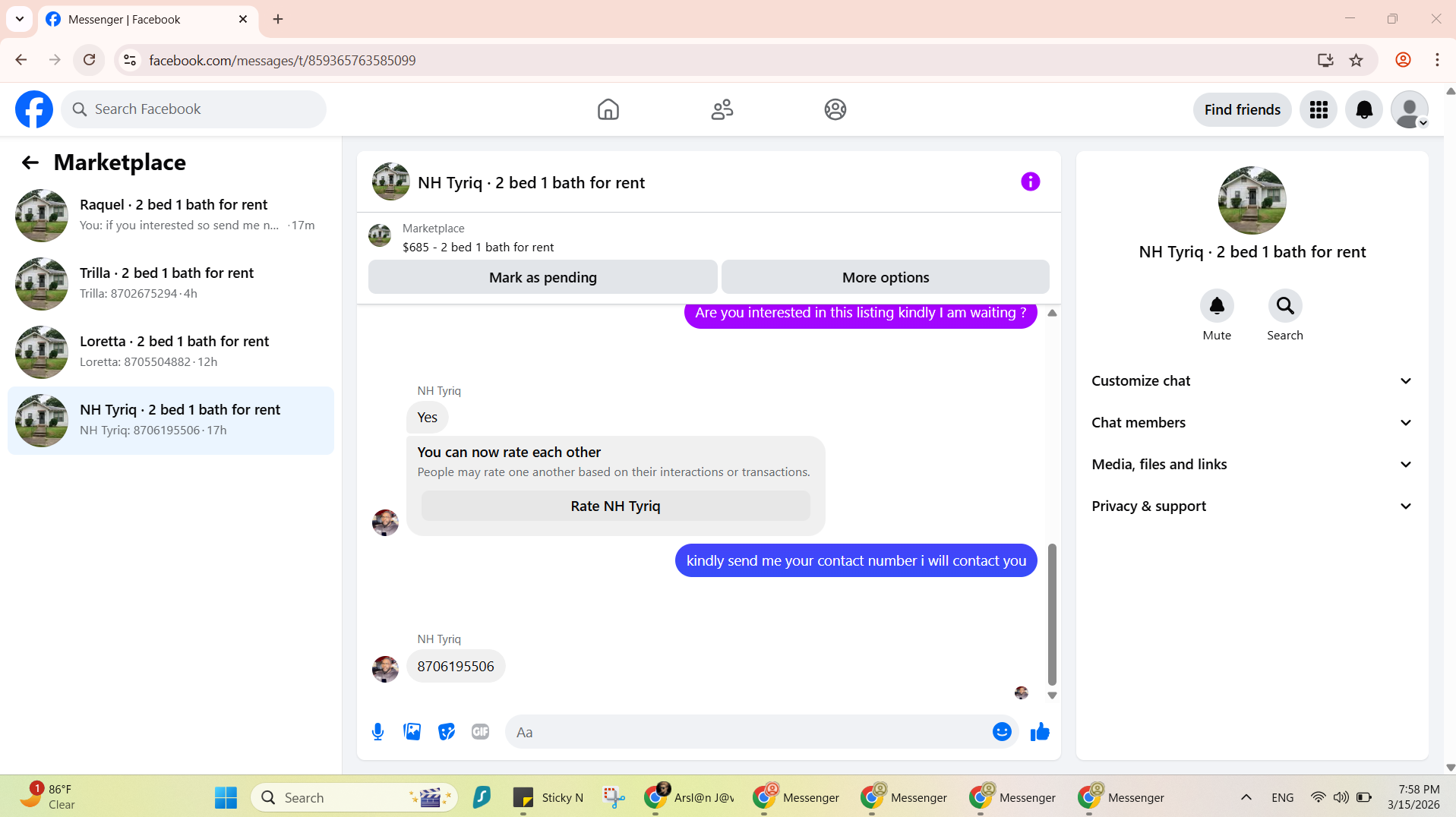Send a voice clip with microphone icon
Screen dimensions: 1456x817
pyautogui.click(x=377, y=732)
